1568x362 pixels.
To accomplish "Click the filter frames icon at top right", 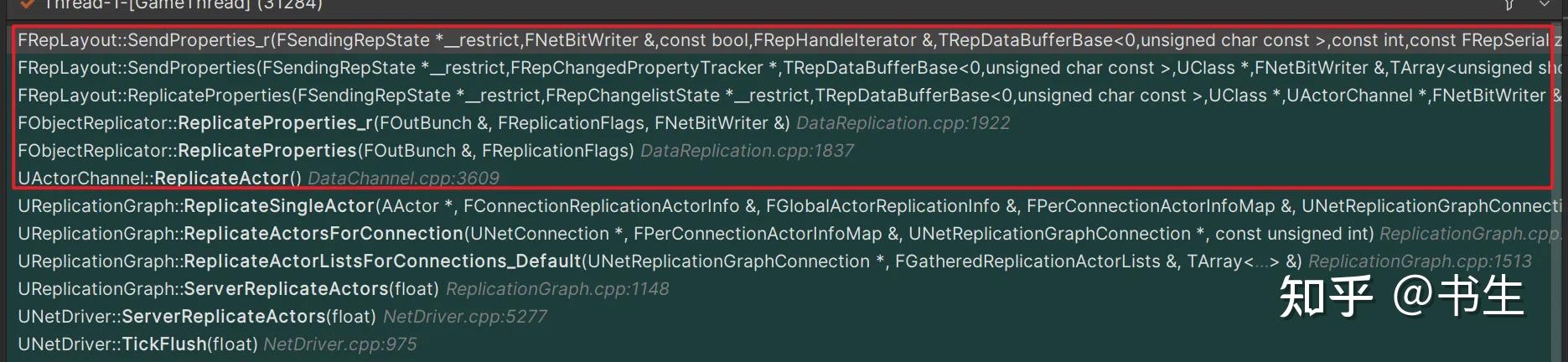I will [1508, 5].
